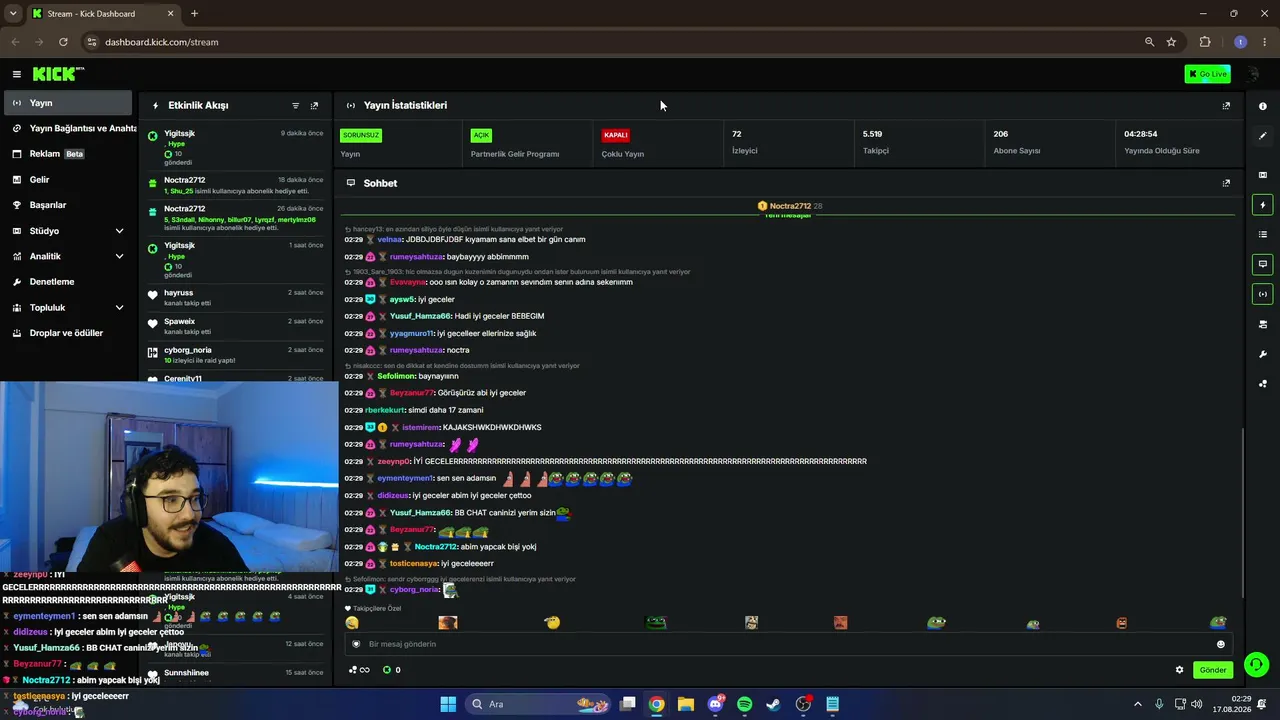The height and width of the screenshot is (720, 1280).
Task: Select the first yellow emote in emote row
Action: click(352, 622)
